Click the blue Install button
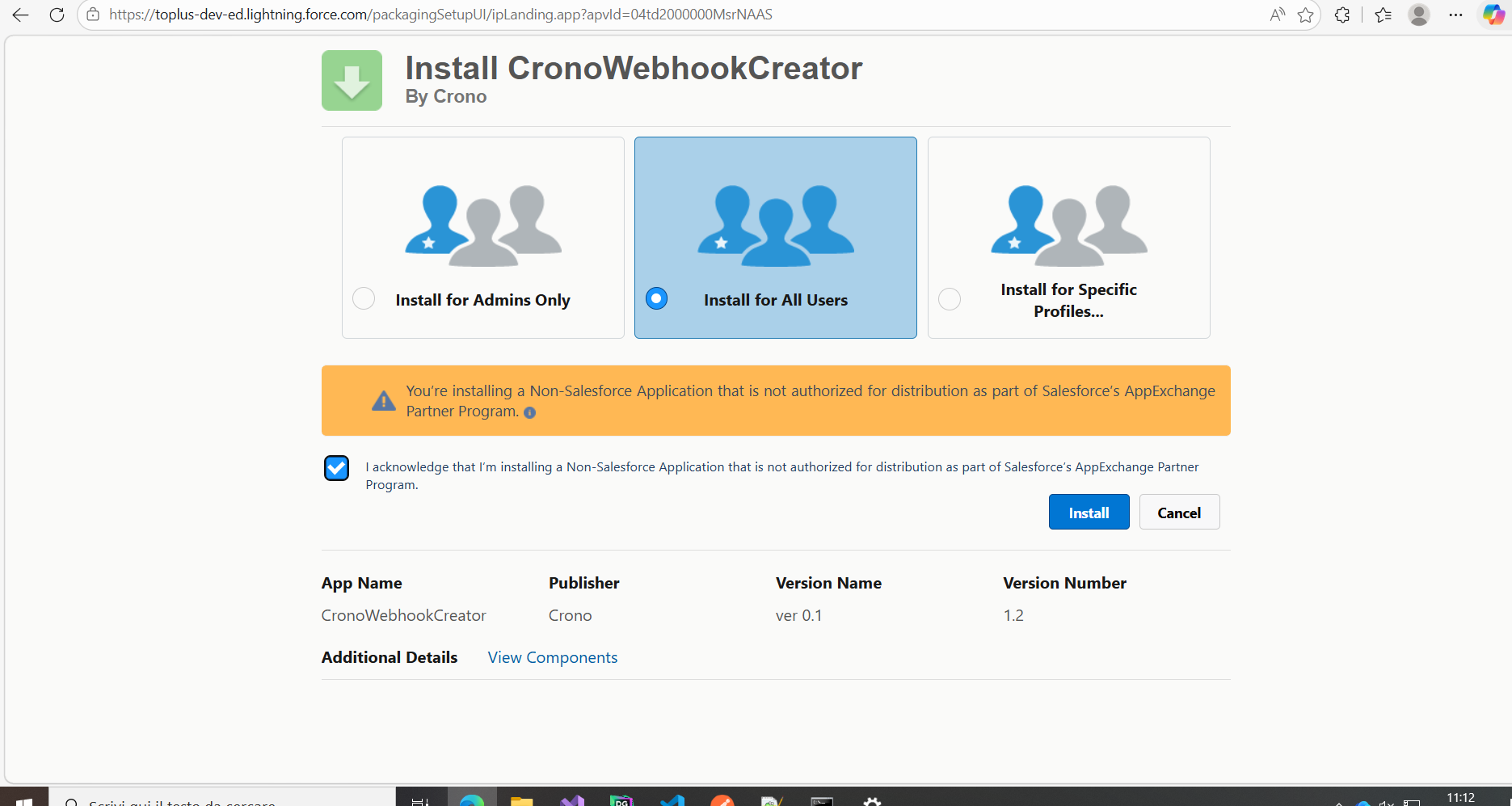 tap(1089, 512)
